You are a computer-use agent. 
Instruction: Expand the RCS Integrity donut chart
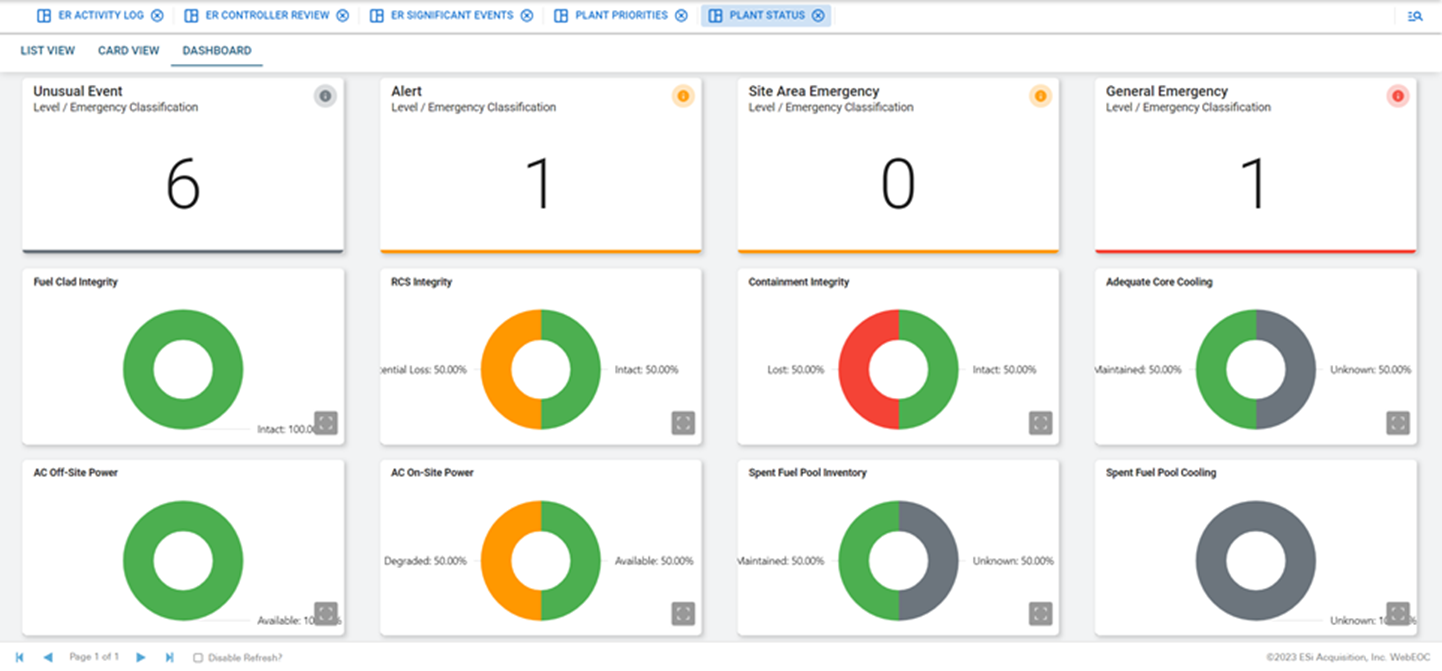pyautogui.click(x=682, y=422)
